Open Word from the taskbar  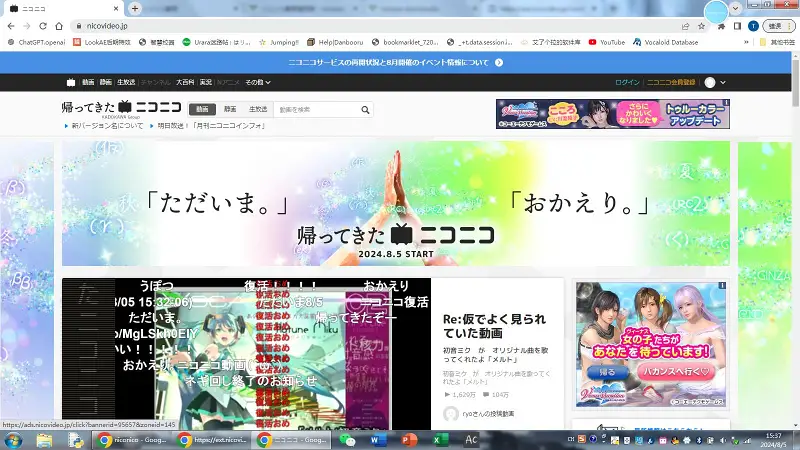click(378, 440)
